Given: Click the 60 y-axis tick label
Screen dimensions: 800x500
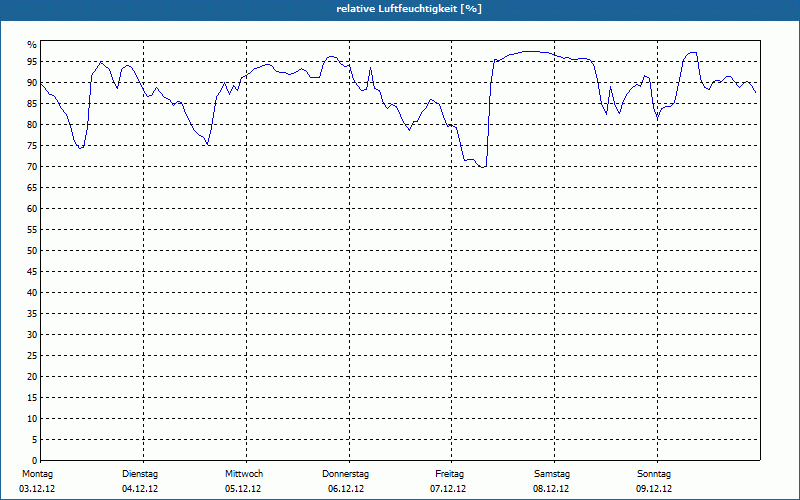Looking at the screenshot, I should point(32,209).
